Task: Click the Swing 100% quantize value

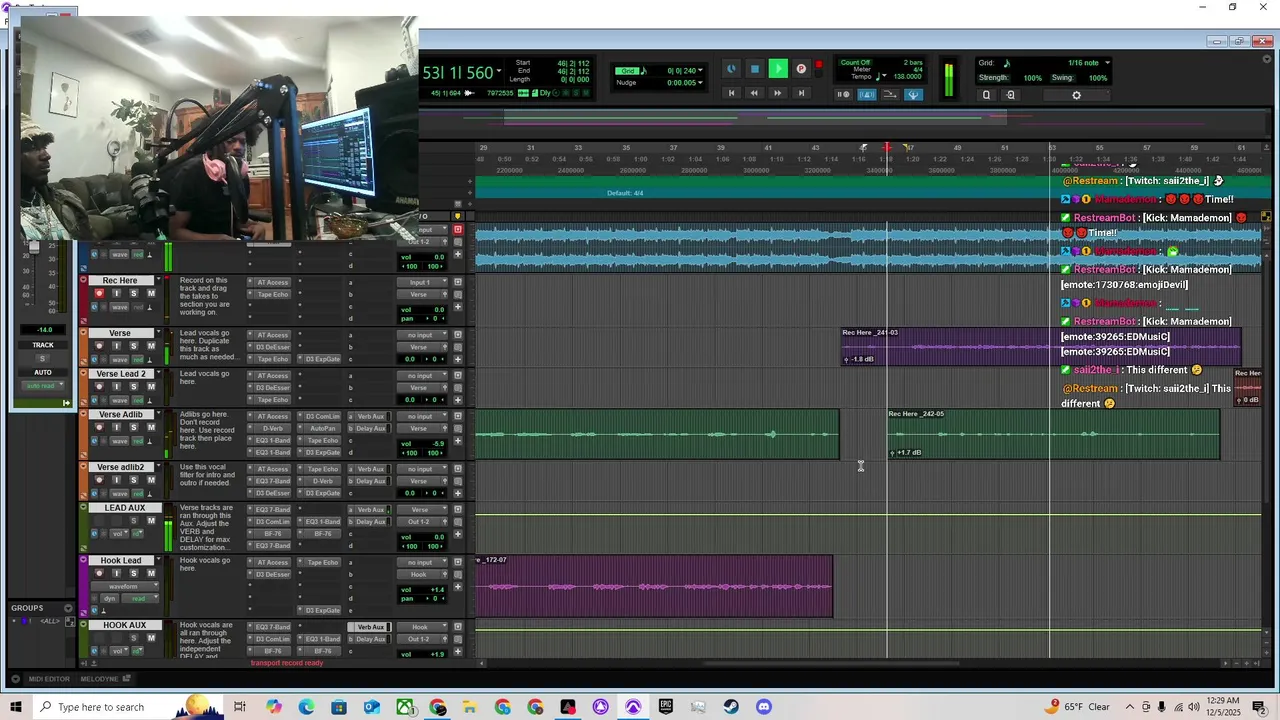Action: point(1097,78)
